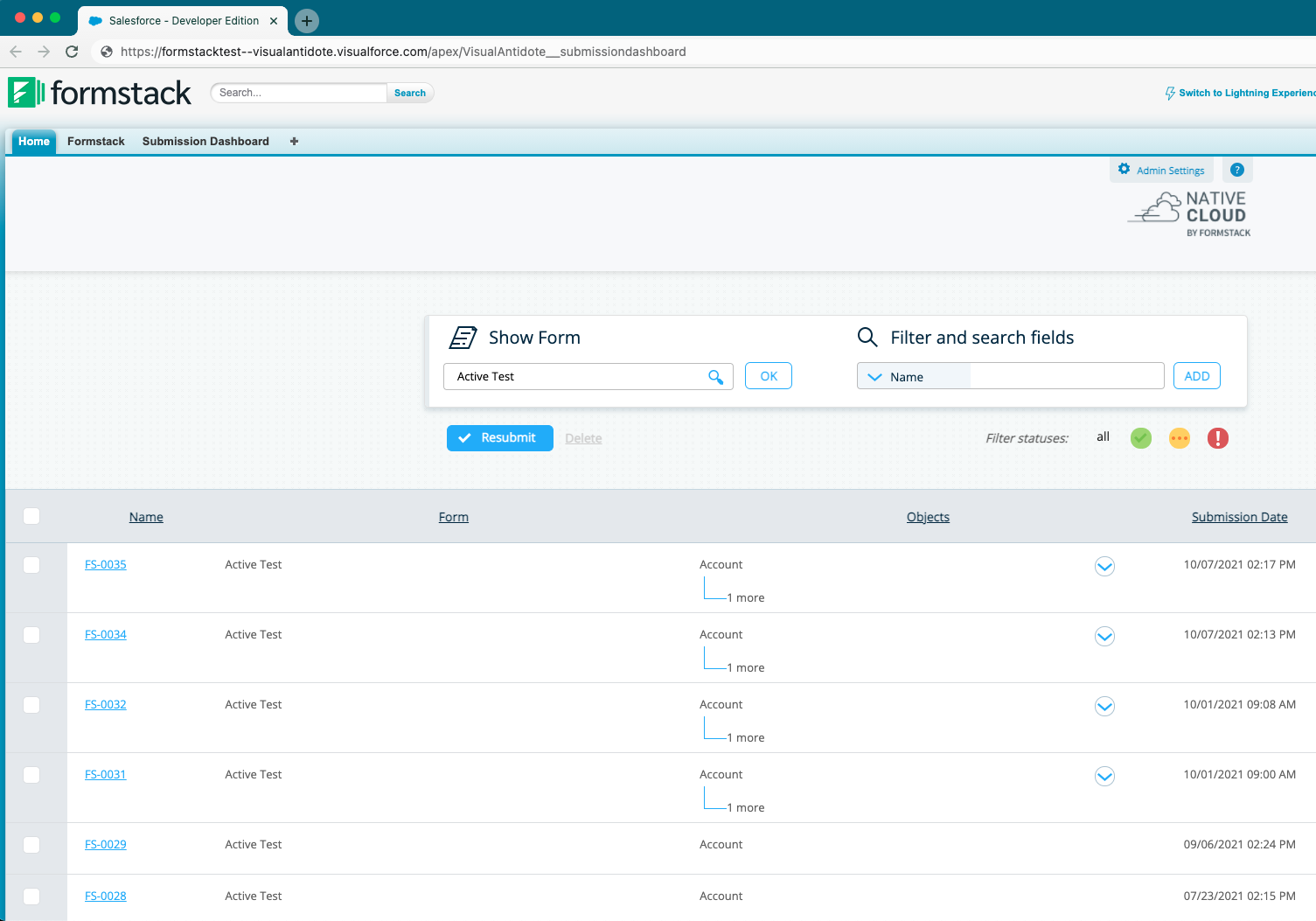
Task: Expand the objects chevron for FS-0031
Action: 1104,777
